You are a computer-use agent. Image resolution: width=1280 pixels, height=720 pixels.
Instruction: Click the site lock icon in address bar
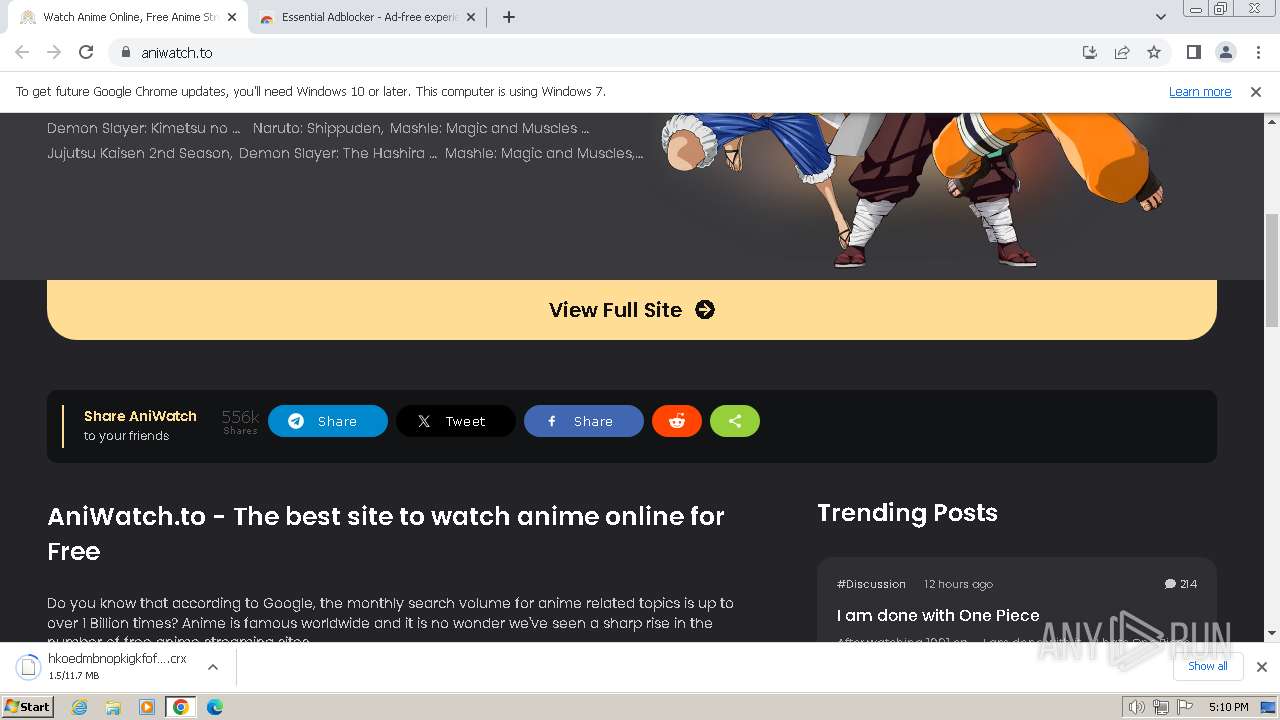tap(125, 52)
